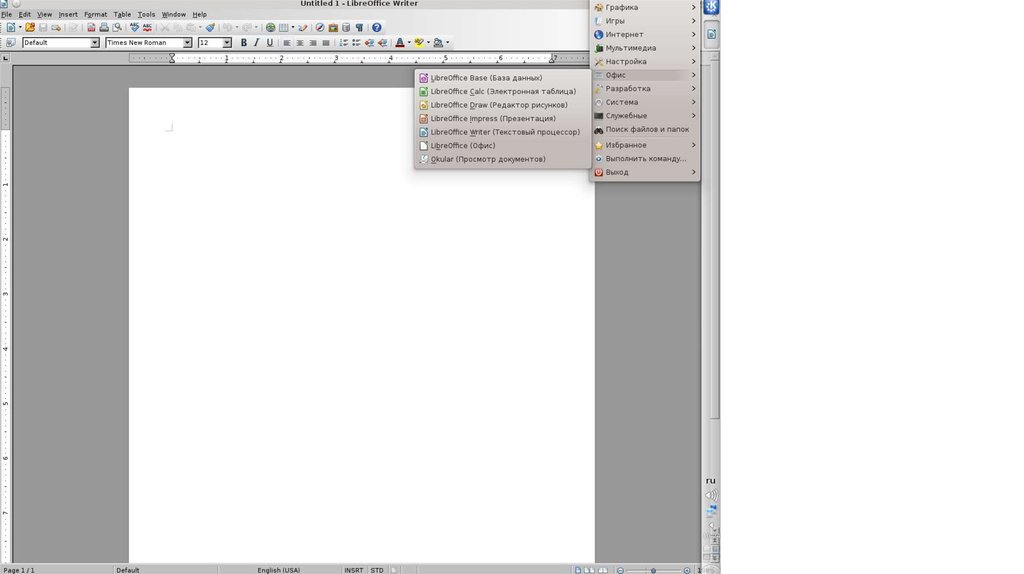Open the Help menu
Viewport: 1024px width, 574px height.
[x=199, y=14]
